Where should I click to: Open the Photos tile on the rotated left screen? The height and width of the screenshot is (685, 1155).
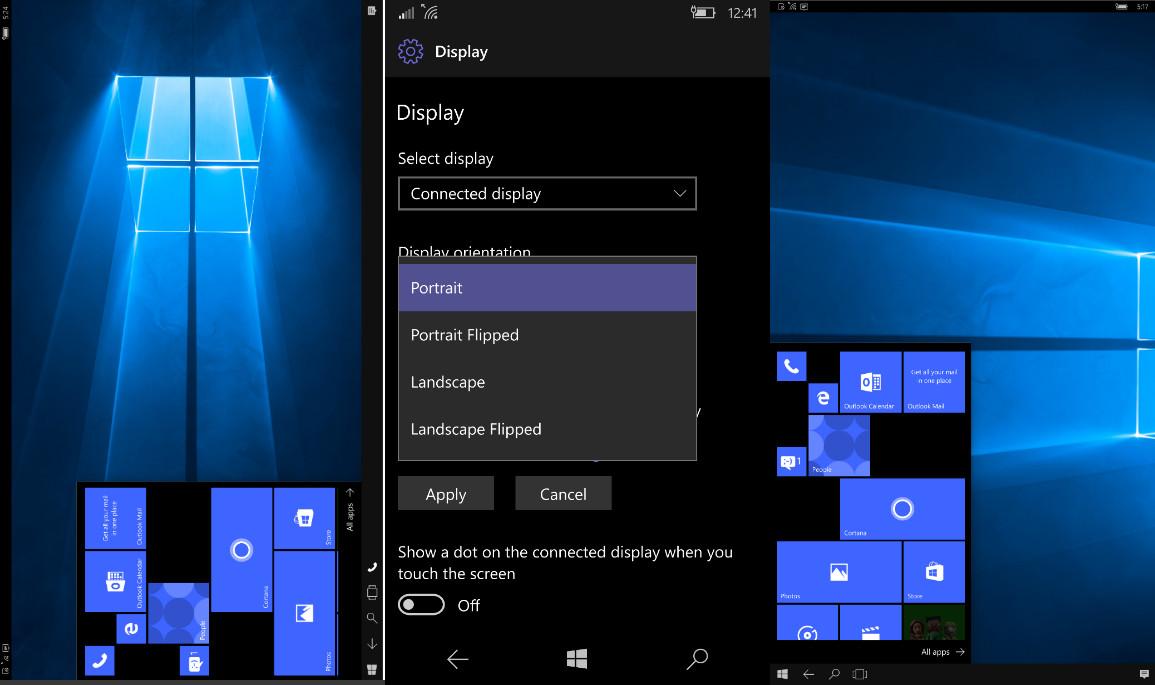(x=304, y=614)
